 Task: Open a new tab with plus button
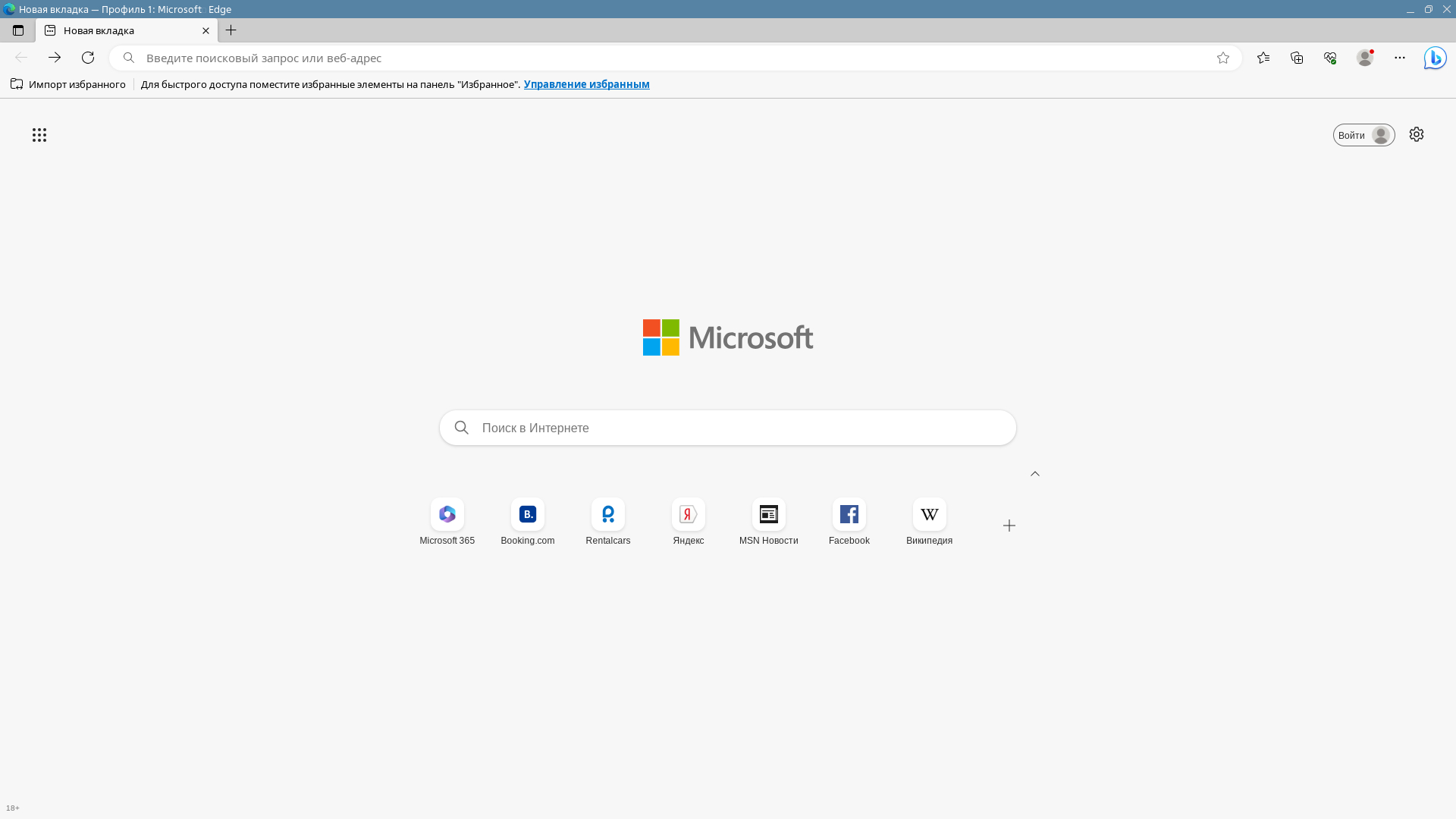pyautogui.click(x=231, y=30)
